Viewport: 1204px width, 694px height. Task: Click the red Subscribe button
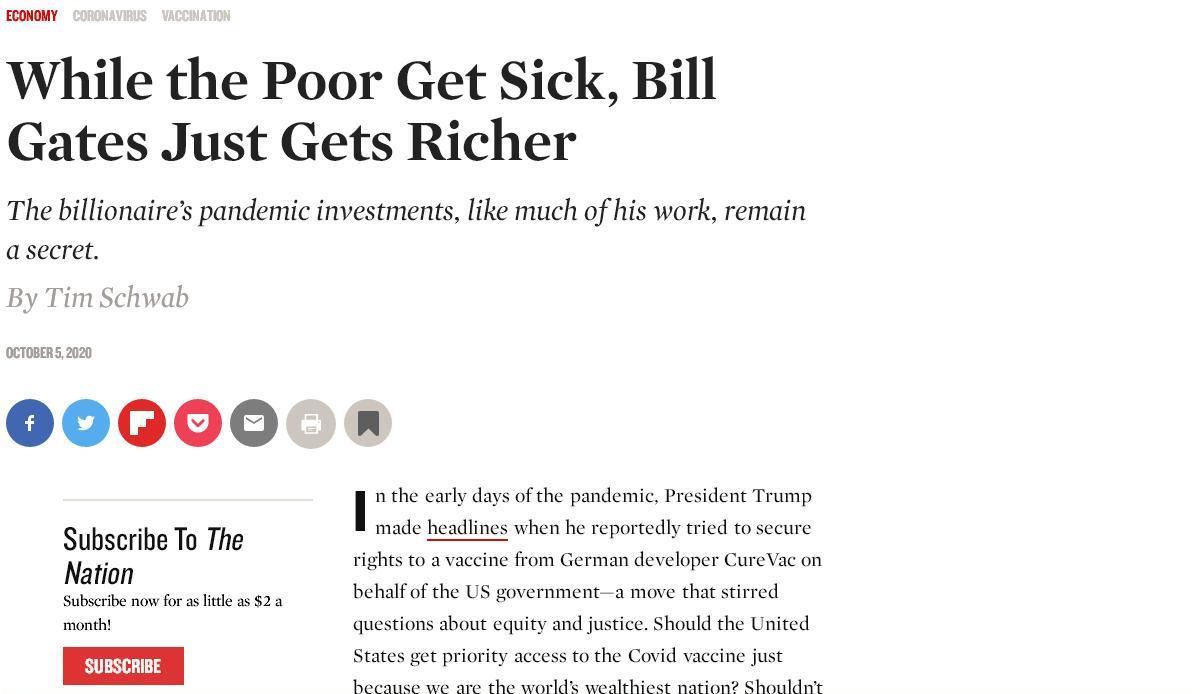[123, 666]
